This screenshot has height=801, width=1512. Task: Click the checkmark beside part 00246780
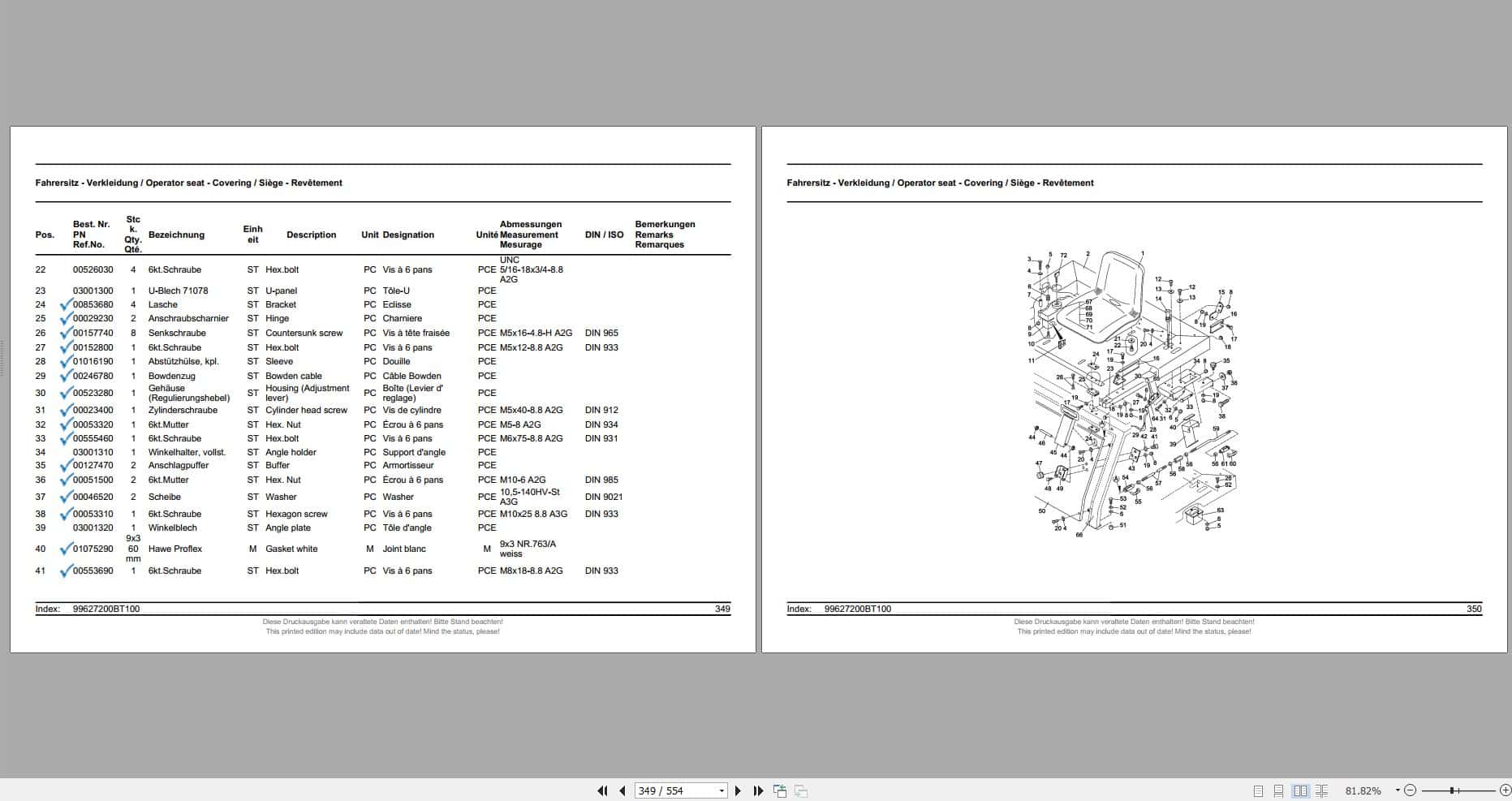[66, 376]
